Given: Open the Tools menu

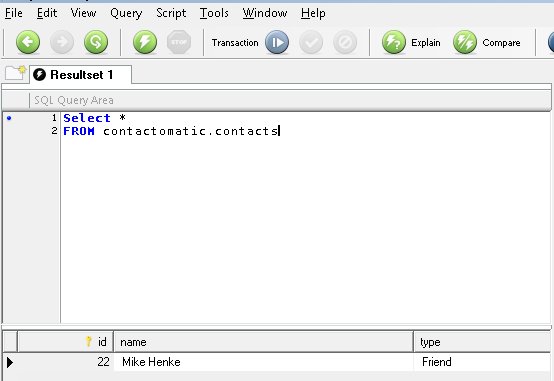Looking at the screenshot, I should point(214,13).
